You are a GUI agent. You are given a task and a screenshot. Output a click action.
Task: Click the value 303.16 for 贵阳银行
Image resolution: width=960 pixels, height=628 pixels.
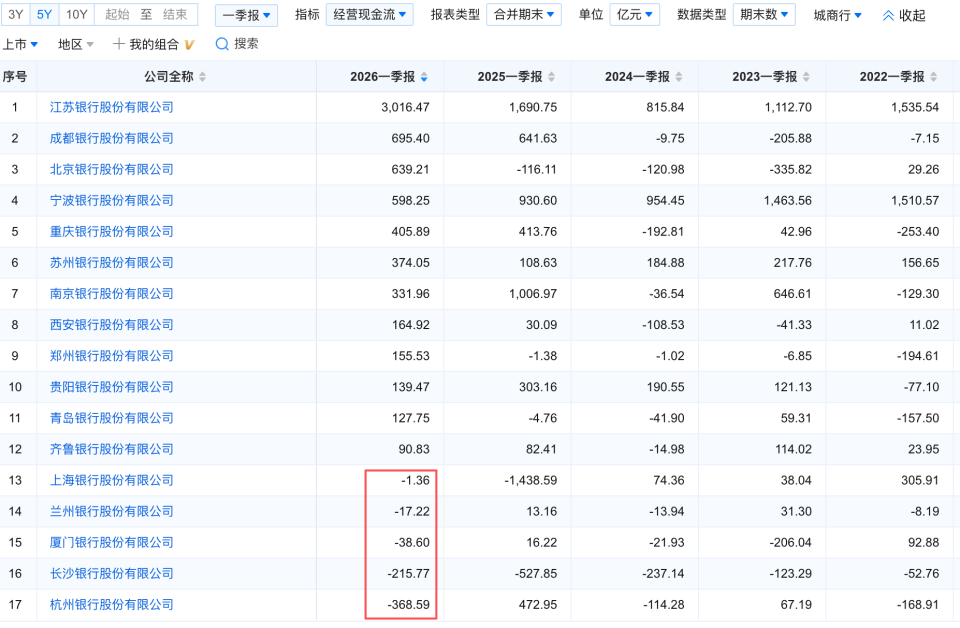(538, 387)
